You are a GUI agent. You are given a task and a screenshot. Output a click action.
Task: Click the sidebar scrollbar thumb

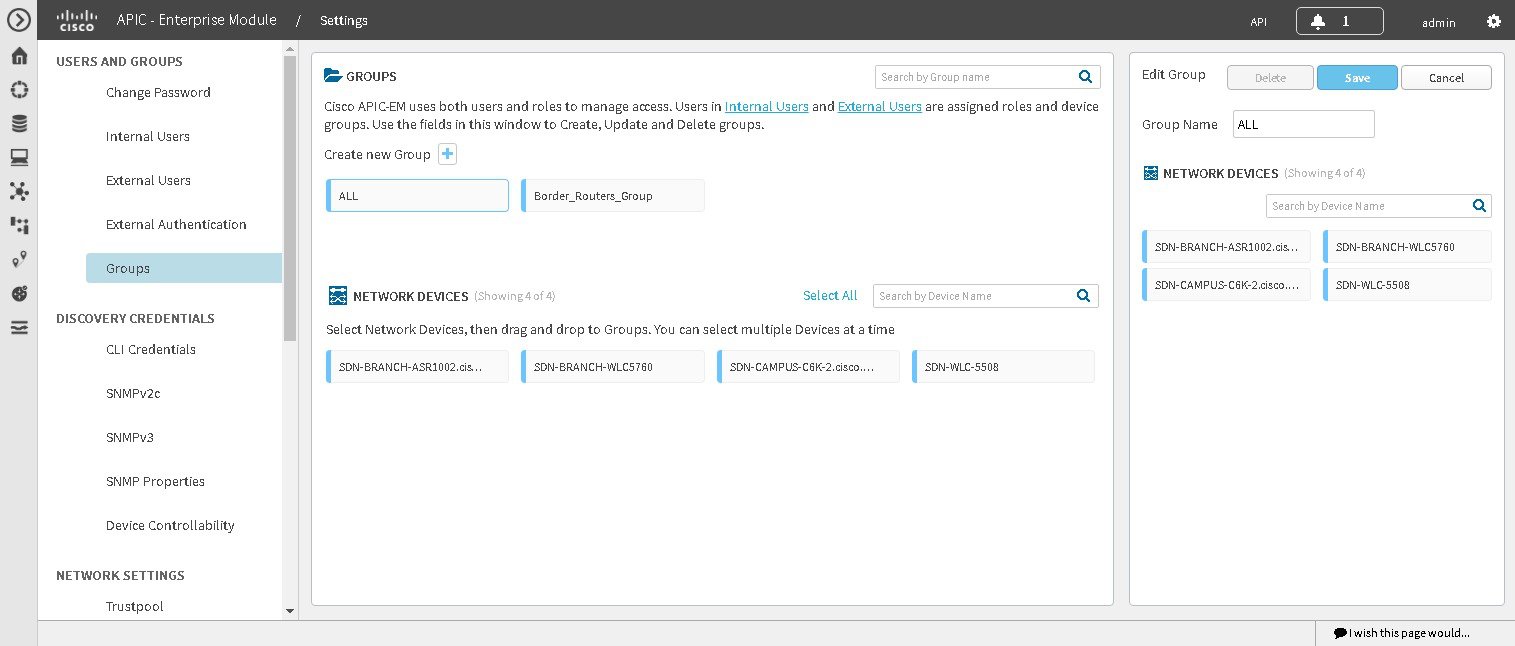point(290,199)
